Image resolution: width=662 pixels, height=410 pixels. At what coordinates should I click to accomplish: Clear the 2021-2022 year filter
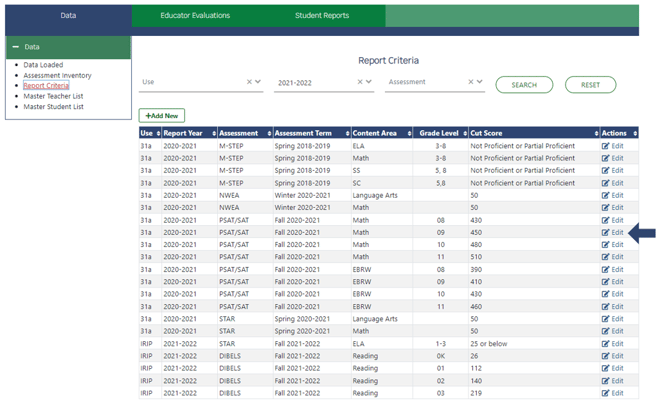tap(360, 82)
